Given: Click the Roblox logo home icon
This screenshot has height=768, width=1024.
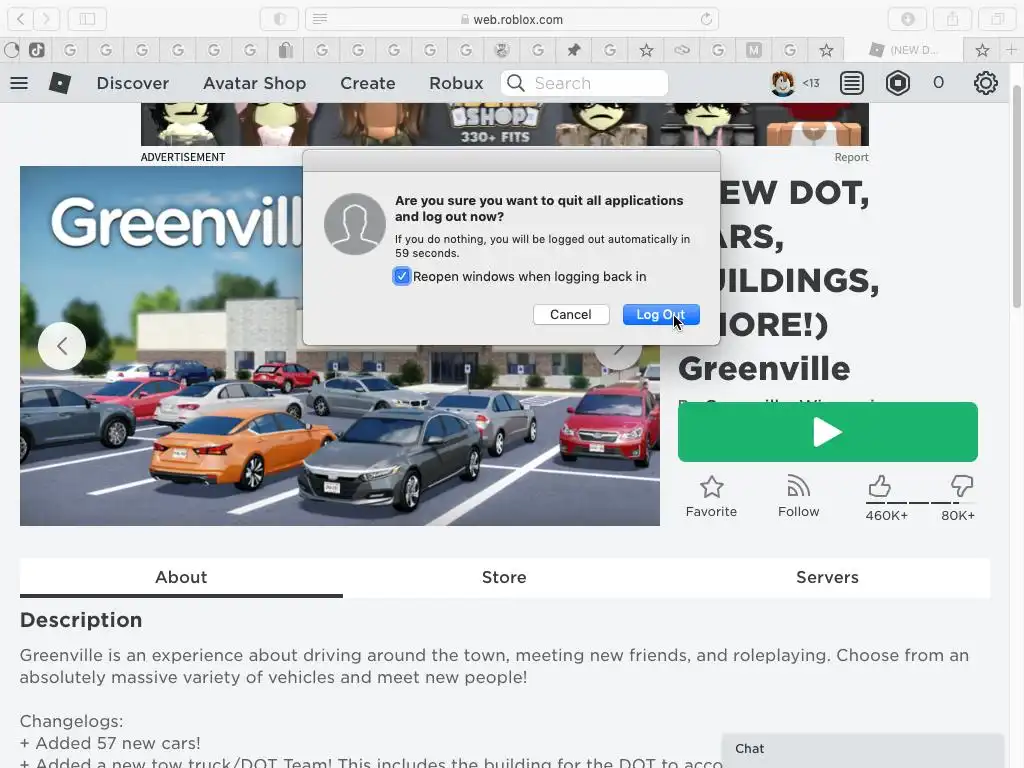Looking at the screenshot, I should 59,83.
